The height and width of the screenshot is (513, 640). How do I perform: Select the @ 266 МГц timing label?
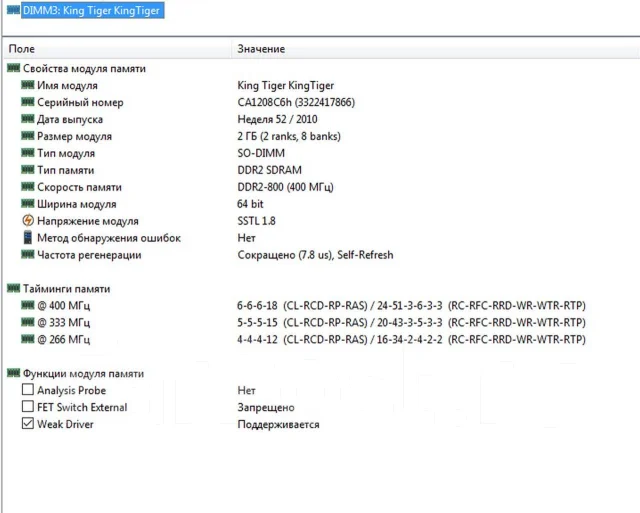tap(63, 340)
